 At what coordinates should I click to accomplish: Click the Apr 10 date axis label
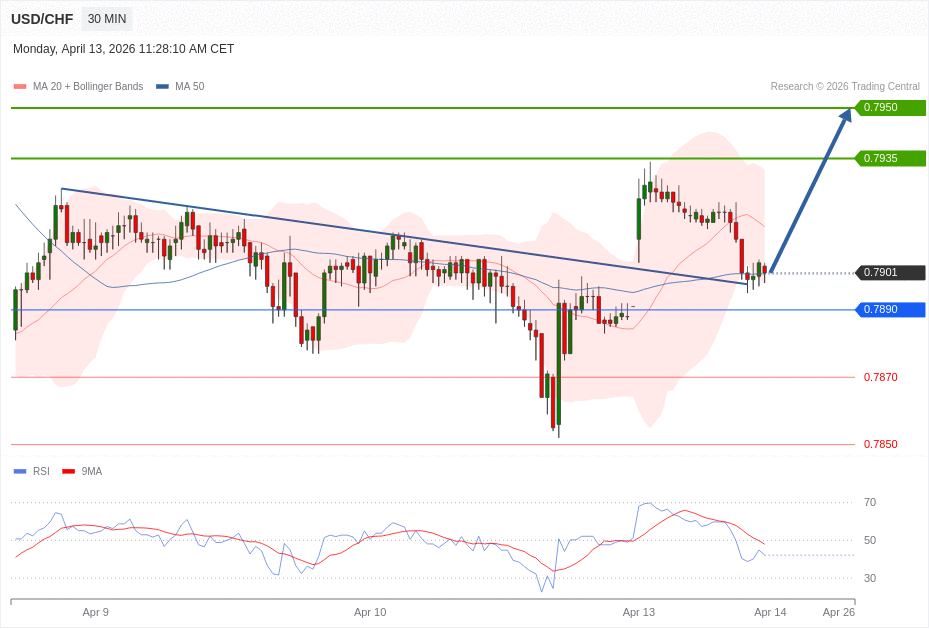click(370, 612)
